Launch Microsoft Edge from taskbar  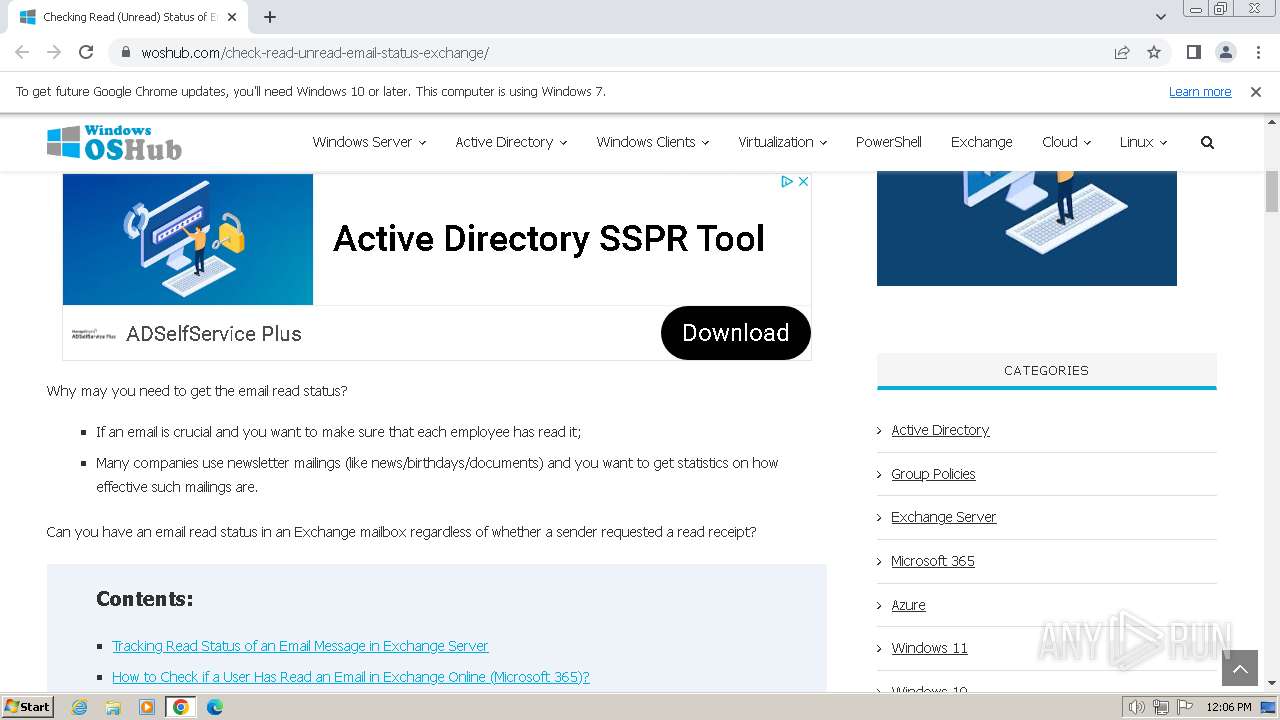point(215,707)
